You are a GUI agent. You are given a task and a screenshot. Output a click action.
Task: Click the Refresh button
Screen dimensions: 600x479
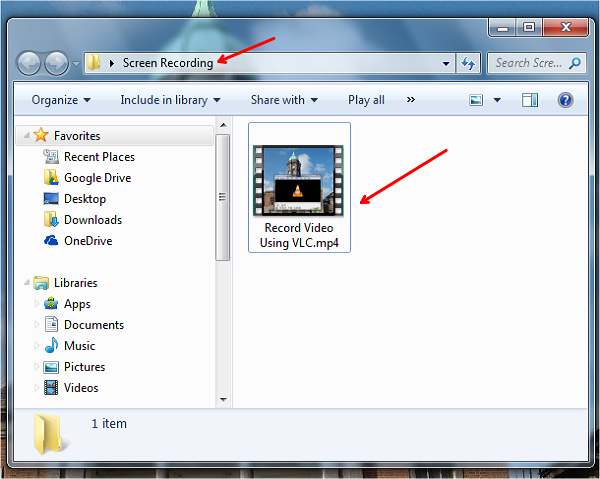[x=468, y=63]
